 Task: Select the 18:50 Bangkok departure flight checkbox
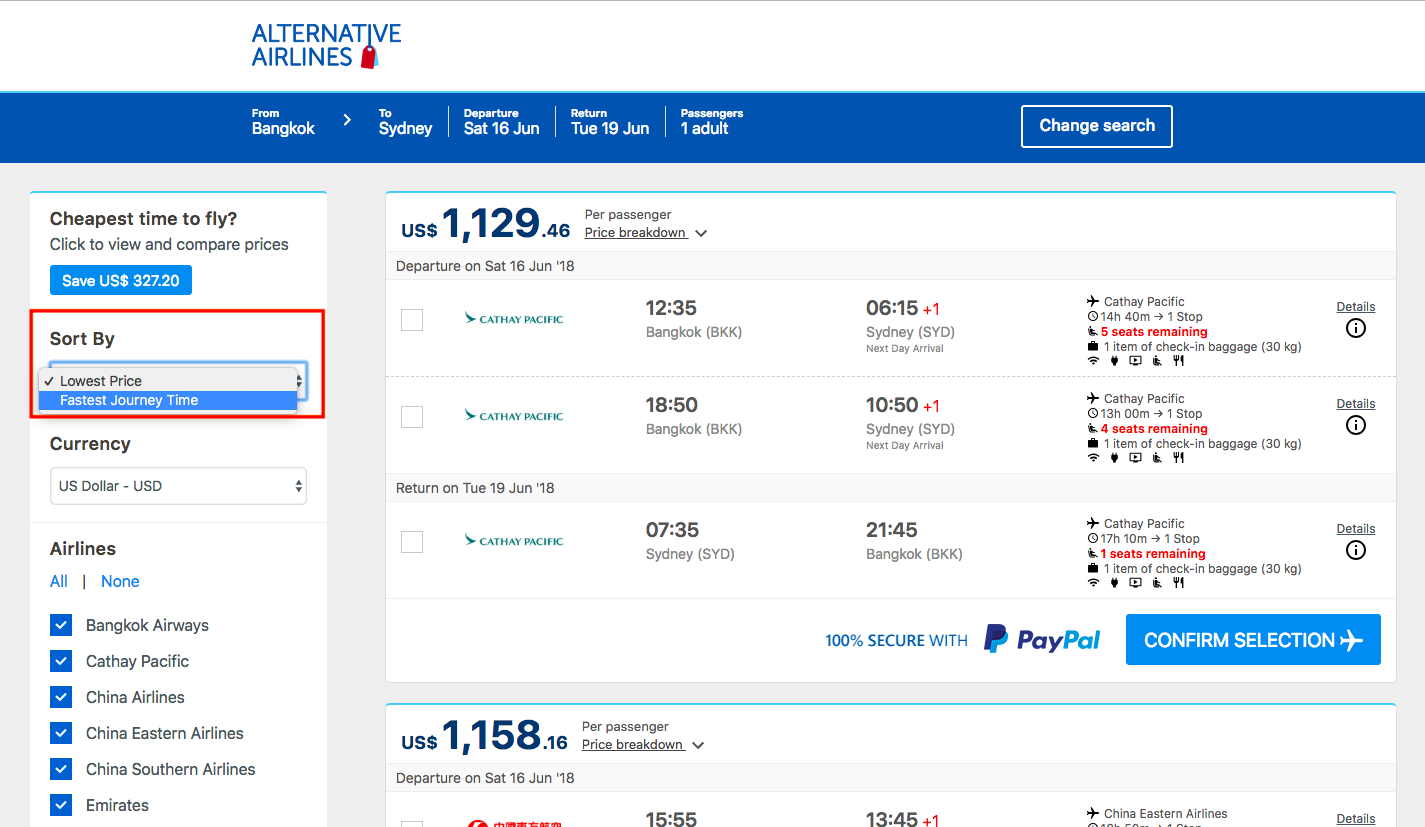coord(412,417)
